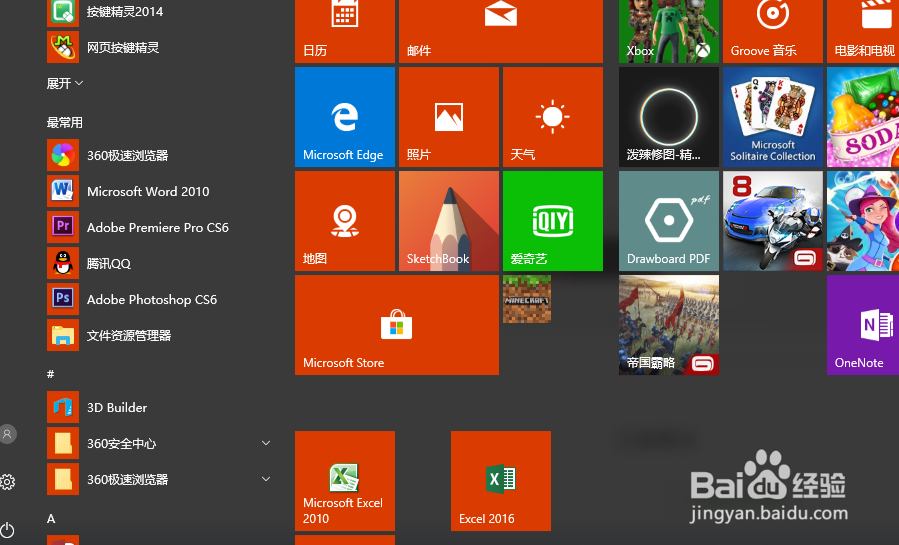Launch the small Minecraft tile
Viewport: 899px width, 545px height.
pyautogui.click(x=527, y=299)
